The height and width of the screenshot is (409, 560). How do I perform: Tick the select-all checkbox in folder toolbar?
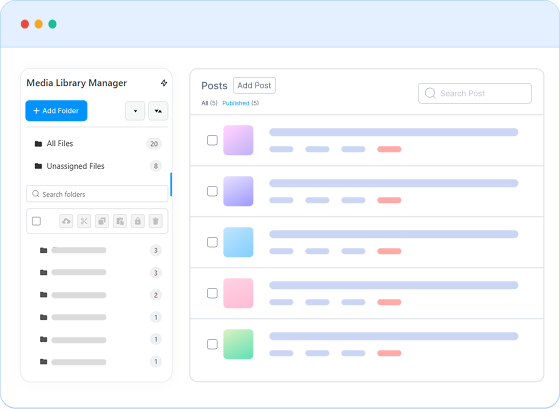click(x=36, y=221)
